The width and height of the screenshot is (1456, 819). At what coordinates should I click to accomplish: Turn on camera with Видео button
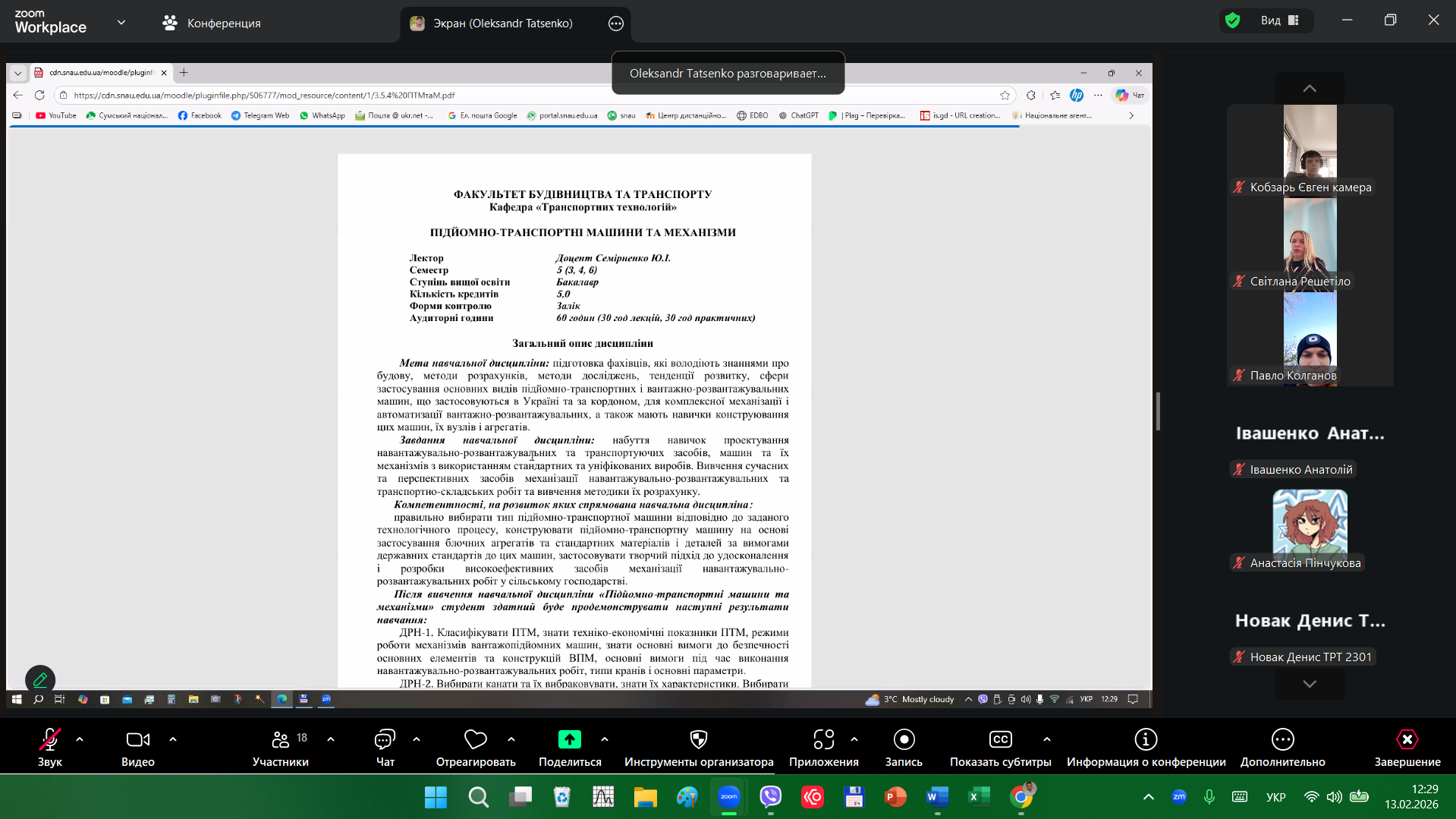(137, 739)
